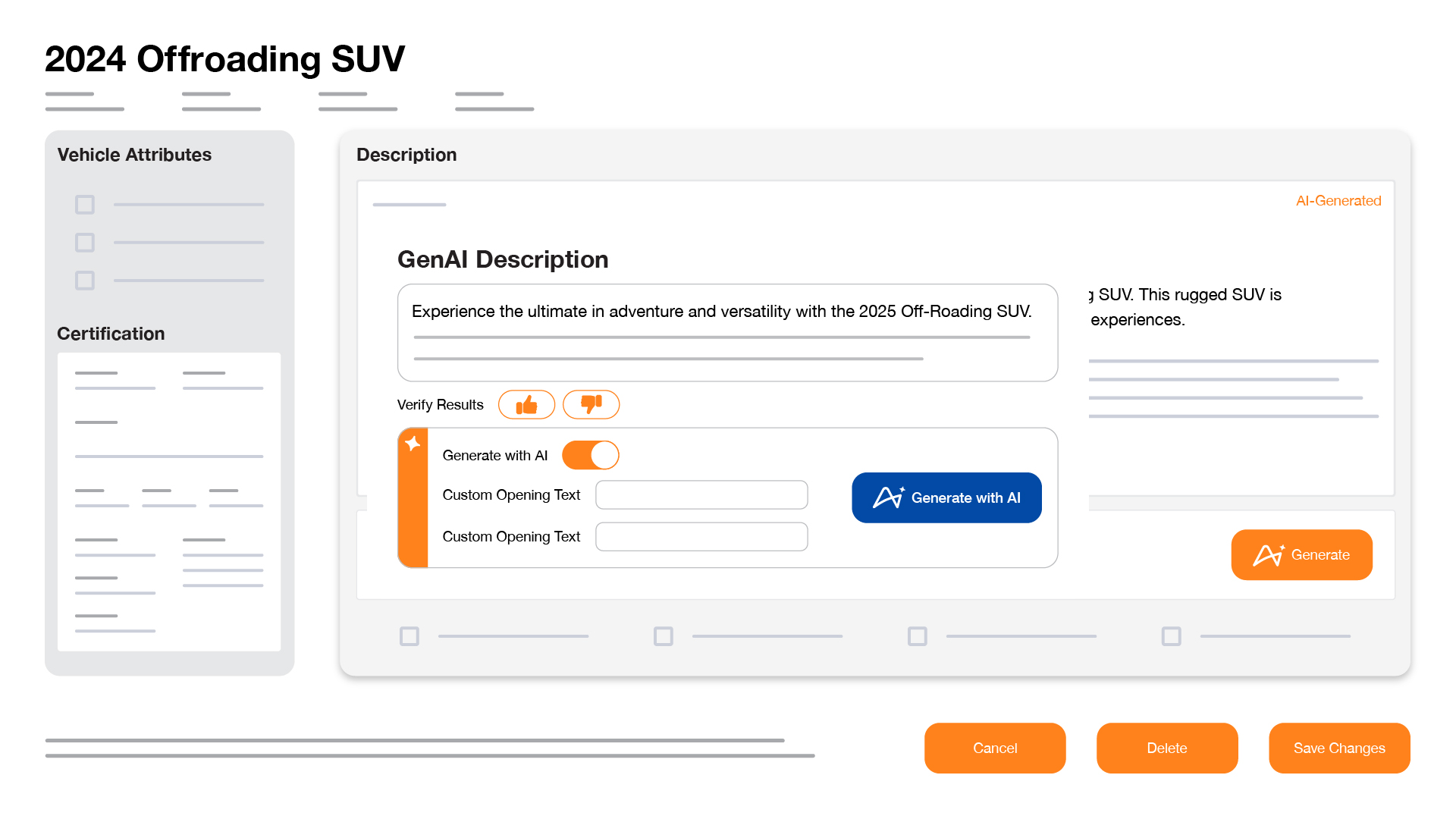The image size is (1456, 819).
Task: Click Save Changes
Action: pyautogui.click(x=1339, y=748)
